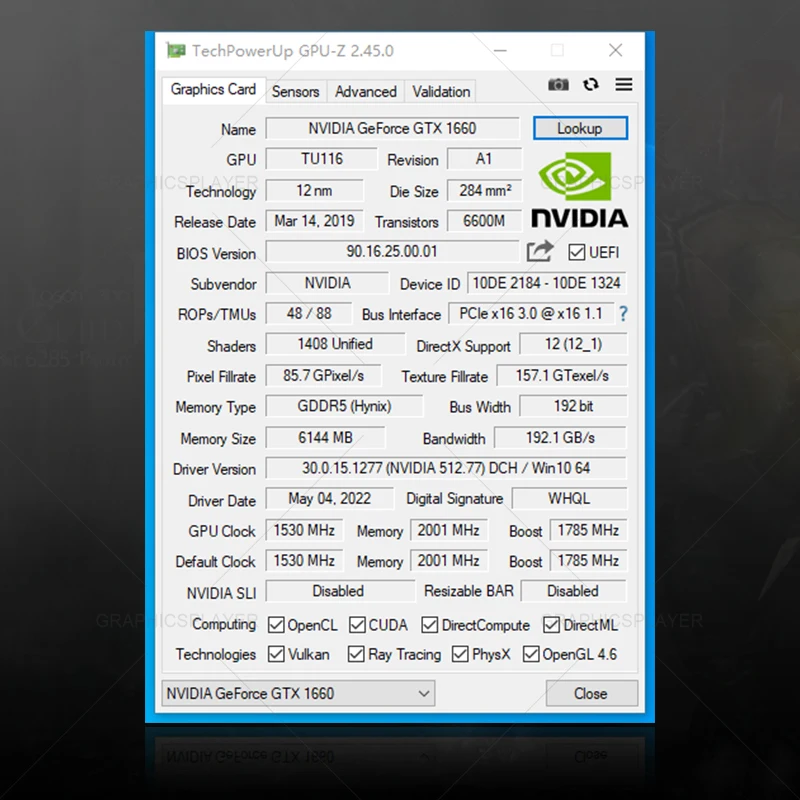The width and height of the screenshot is (800, 800).
Task: Click the Revision value A1
Action: point(484,159)
